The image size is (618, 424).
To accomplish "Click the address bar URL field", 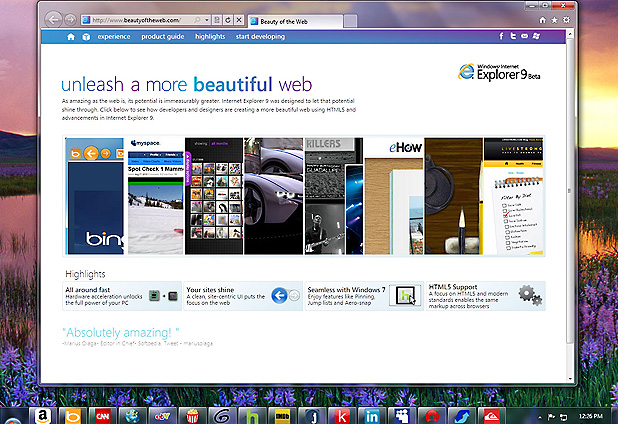I will point(140,20).
